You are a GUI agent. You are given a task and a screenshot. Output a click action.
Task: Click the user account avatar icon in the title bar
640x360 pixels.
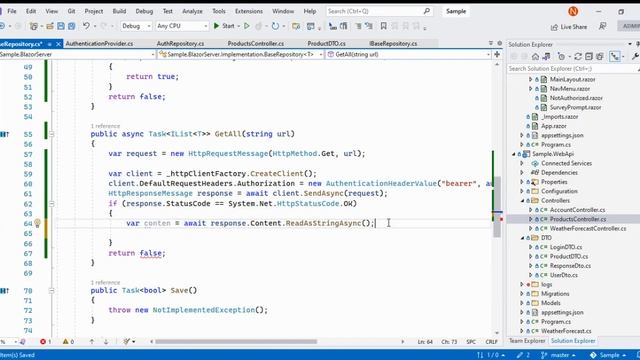click(x=573, y=11)
